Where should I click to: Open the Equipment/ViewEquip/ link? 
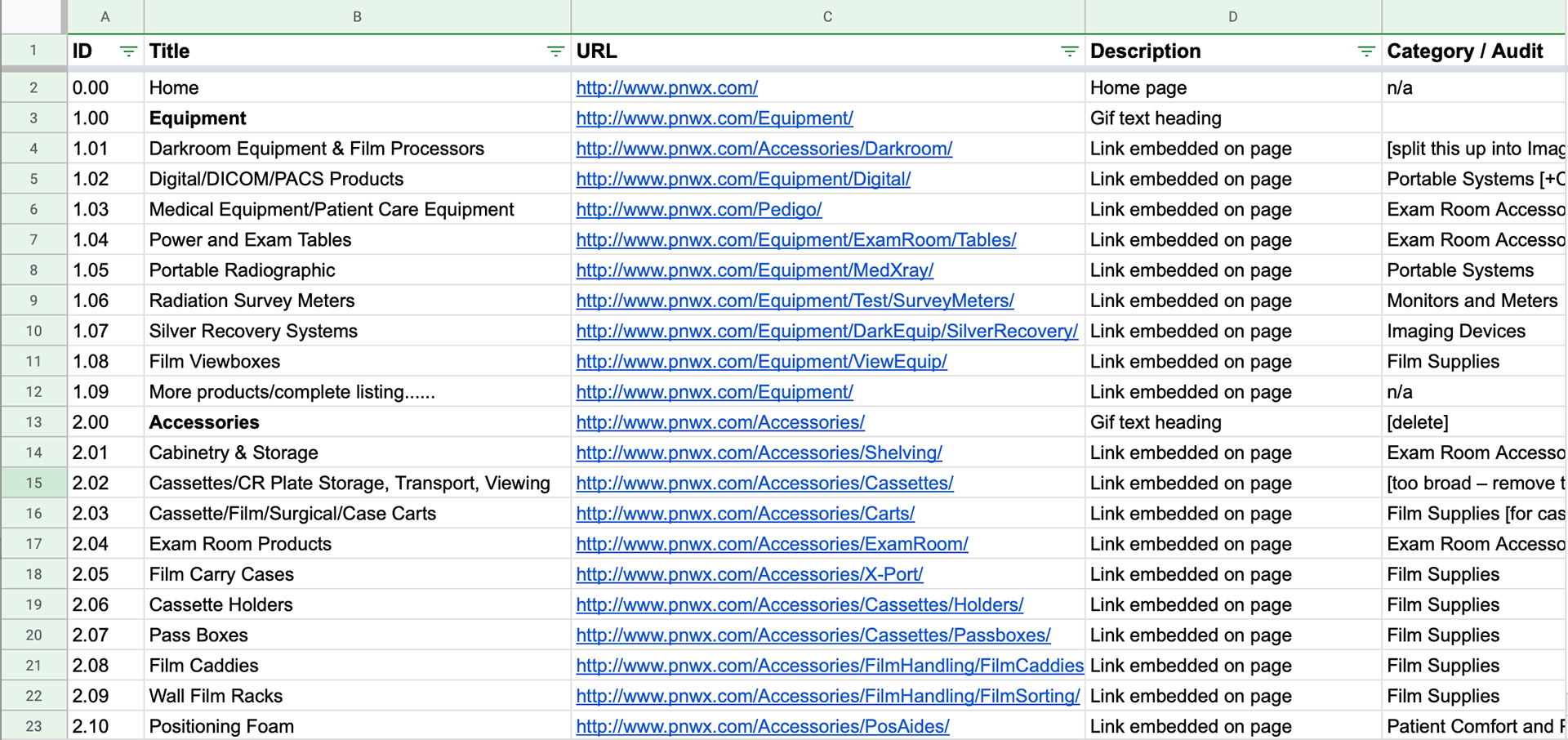click(761, 361)
